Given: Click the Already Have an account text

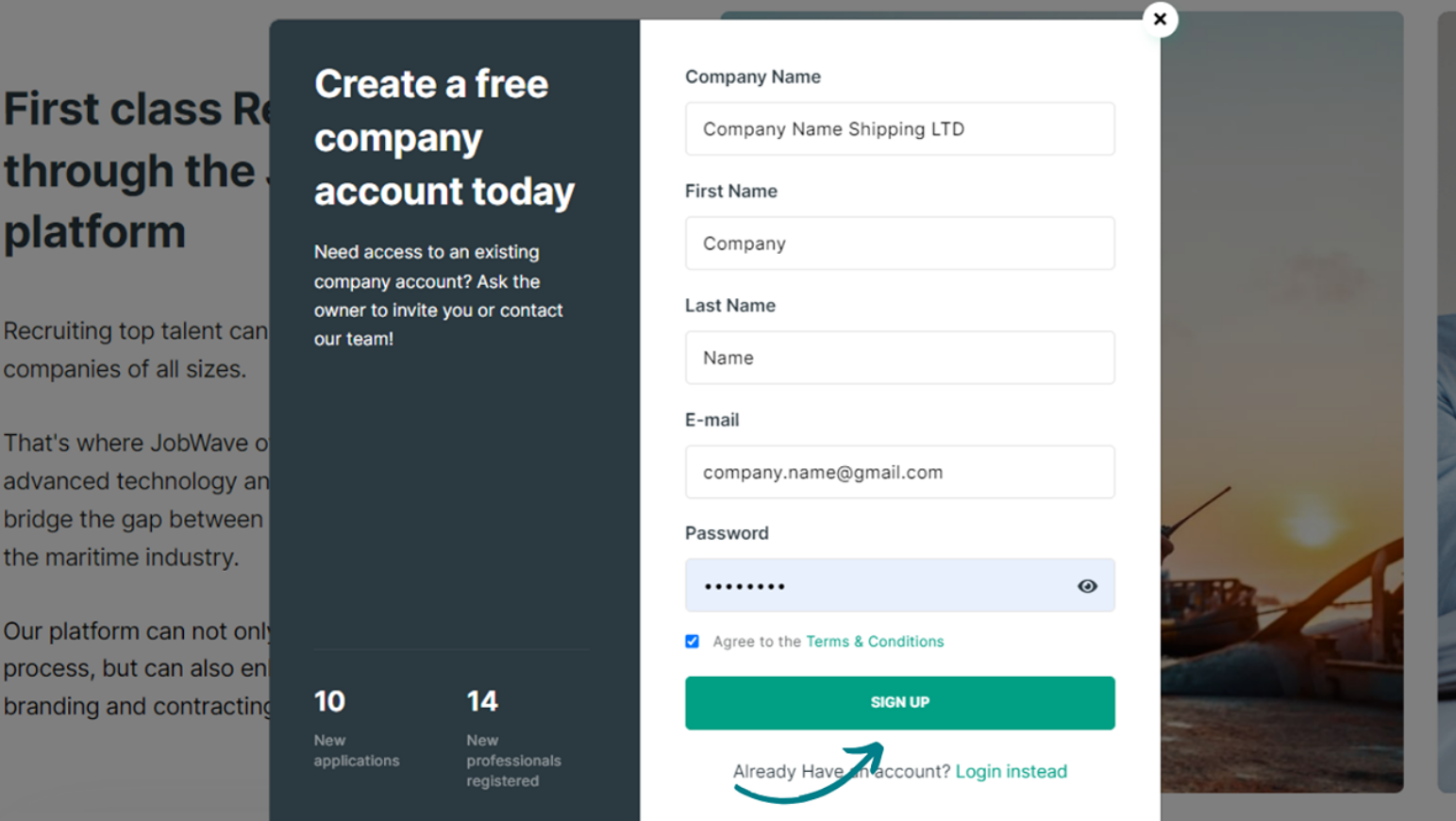Looking at the screenshot, I should [841, 771].
